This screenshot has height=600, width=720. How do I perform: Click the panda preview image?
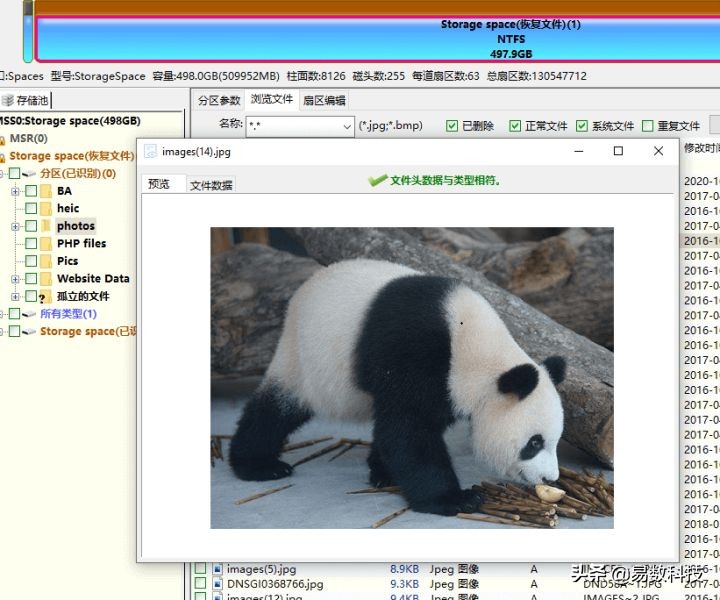[412, 378]
